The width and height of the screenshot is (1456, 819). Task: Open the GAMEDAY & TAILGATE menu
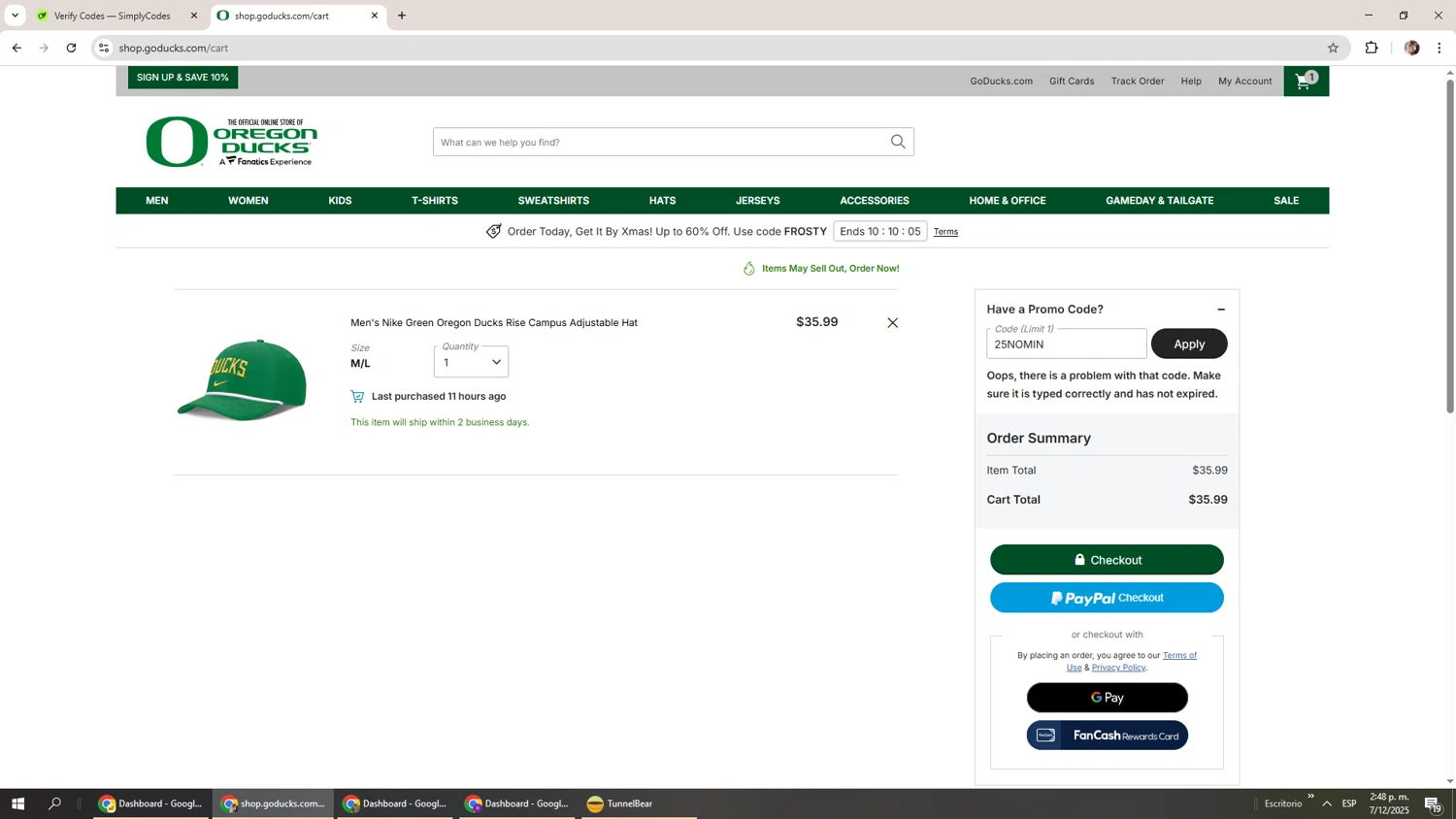pyautogui.click(x=1160, y=201)
